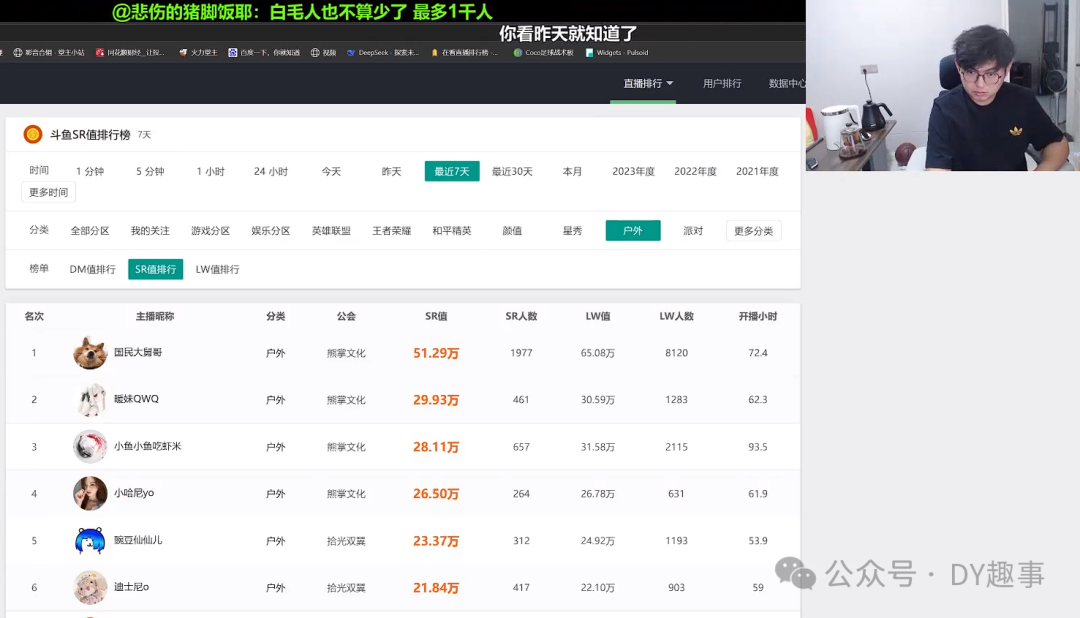Image resolution: width=1080 pixels, height=618 pixels.
Task: Select the 昨天 time filter
Action: [391, 172]
